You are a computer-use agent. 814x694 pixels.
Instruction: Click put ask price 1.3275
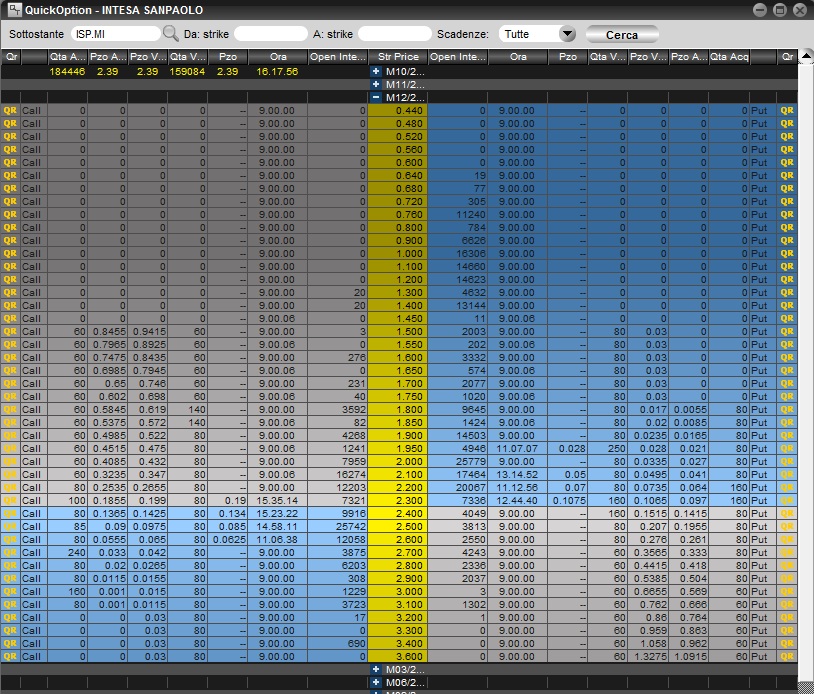tap(650, 656)
